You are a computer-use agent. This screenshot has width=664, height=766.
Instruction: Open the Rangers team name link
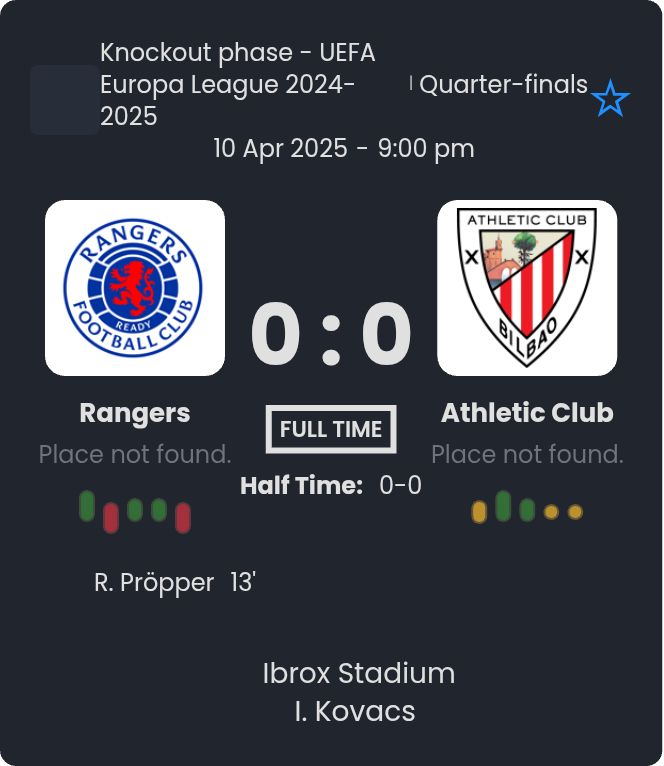pos(135,413)
